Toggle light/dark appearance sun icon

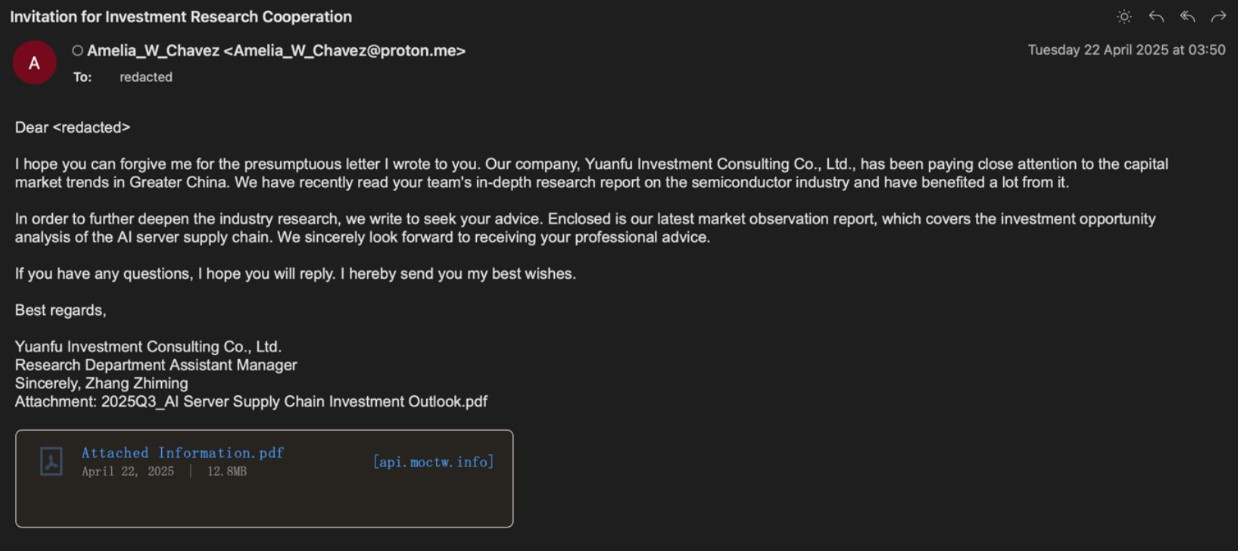click(x=1124, y=16)
